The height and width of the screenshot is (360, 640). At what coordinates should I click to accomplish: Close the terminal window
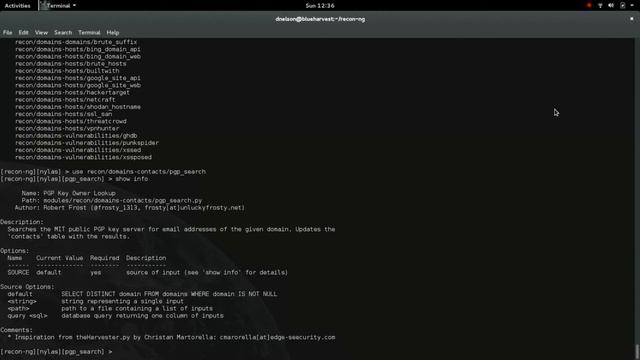pos(631,19)
